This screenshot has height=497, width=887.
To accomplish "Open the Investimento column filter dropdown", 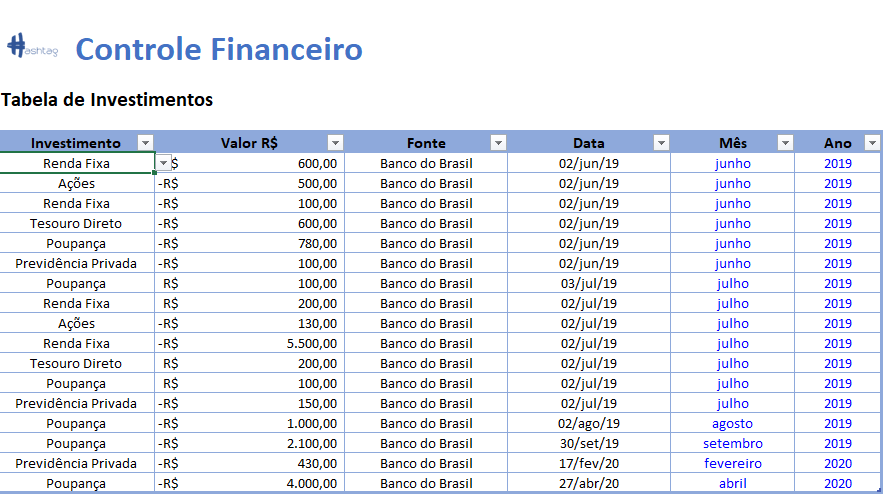I will pos(145,143).
